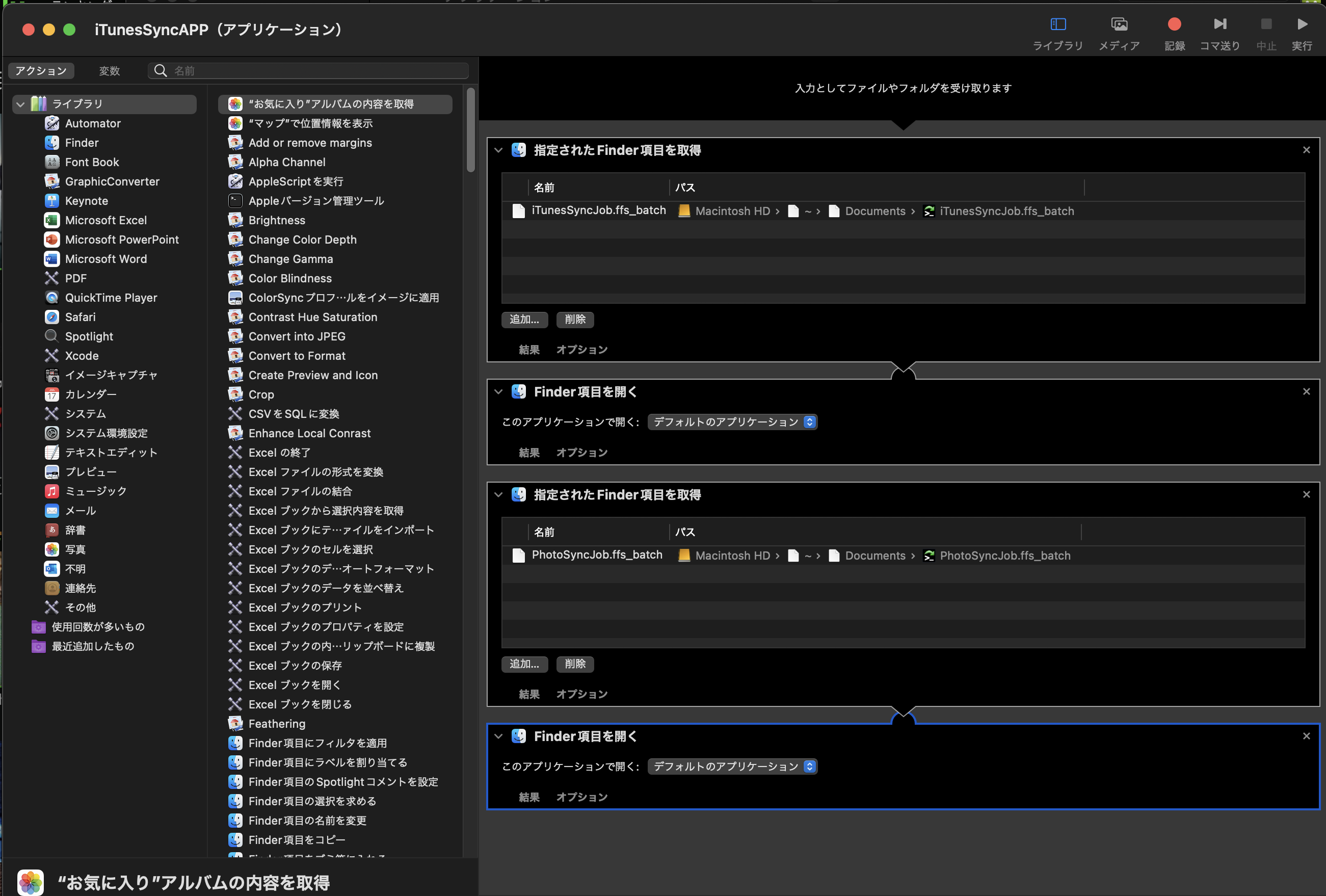Select QuickTime Player library category
This screenshot has width=1326, height=896.
111,297
